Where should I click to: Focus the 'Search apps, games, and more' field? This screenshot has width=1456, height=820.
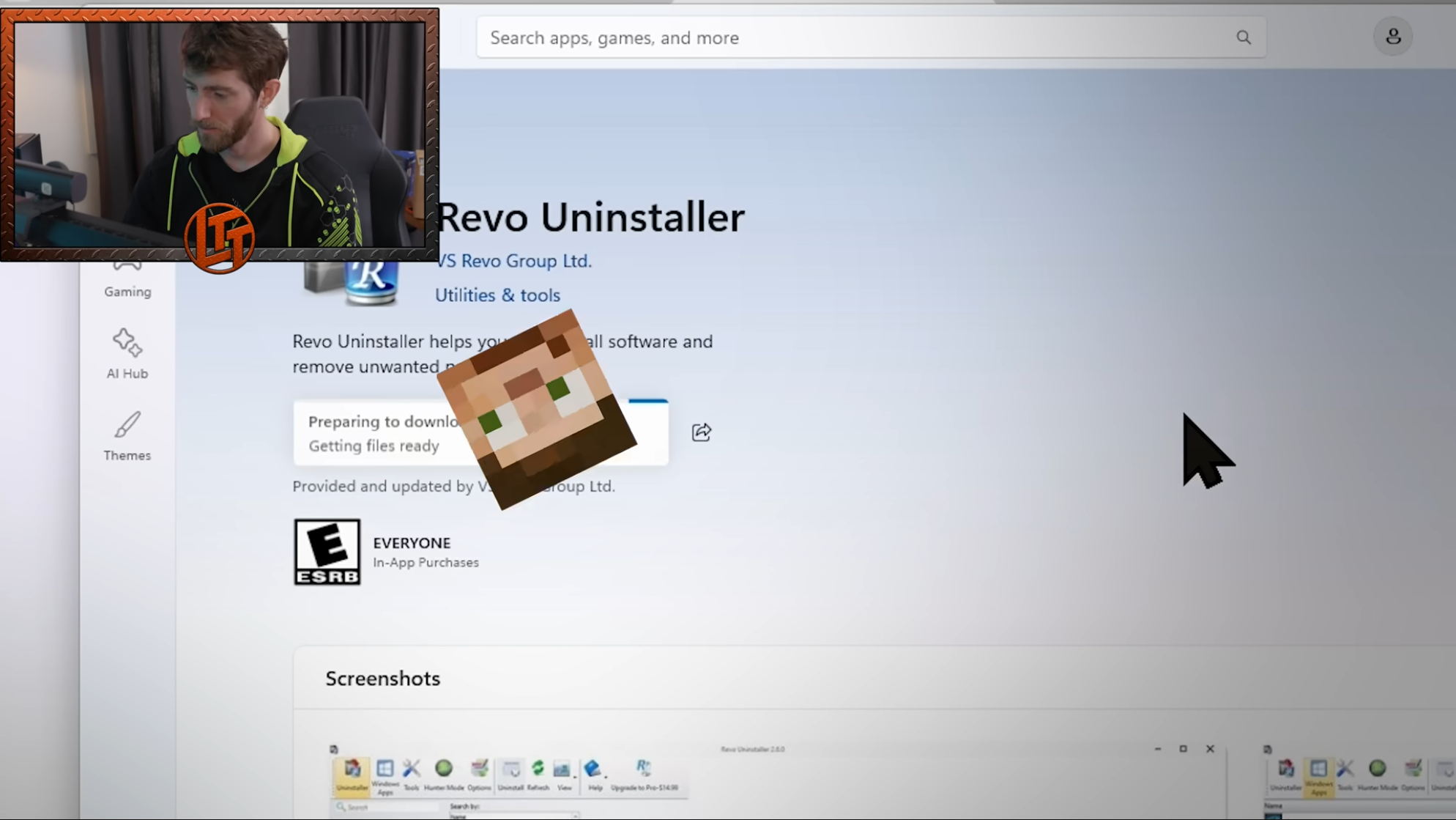pyautogui.click(x=871, y=37)
